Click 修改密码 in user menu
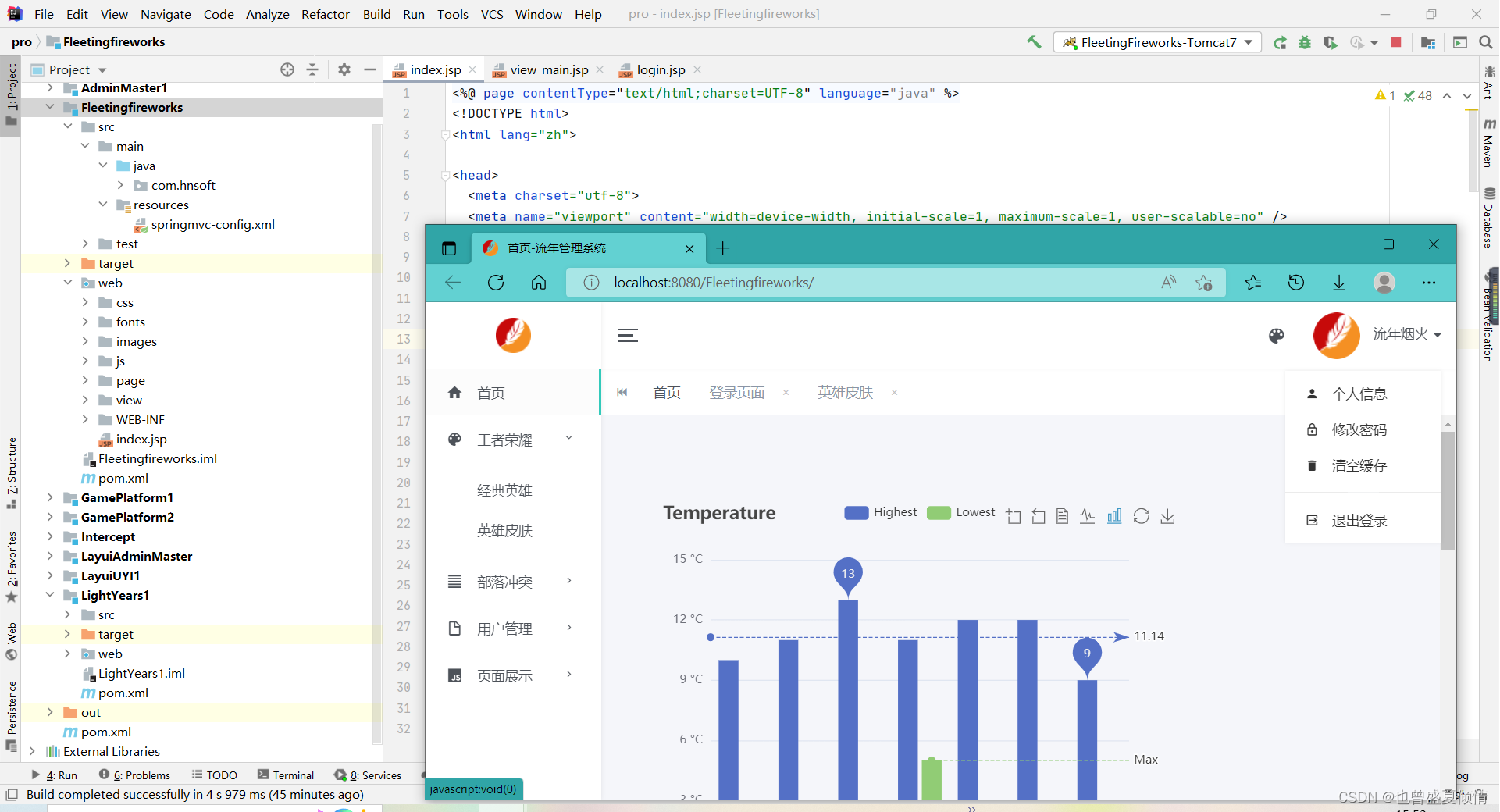 point(1359,430)
